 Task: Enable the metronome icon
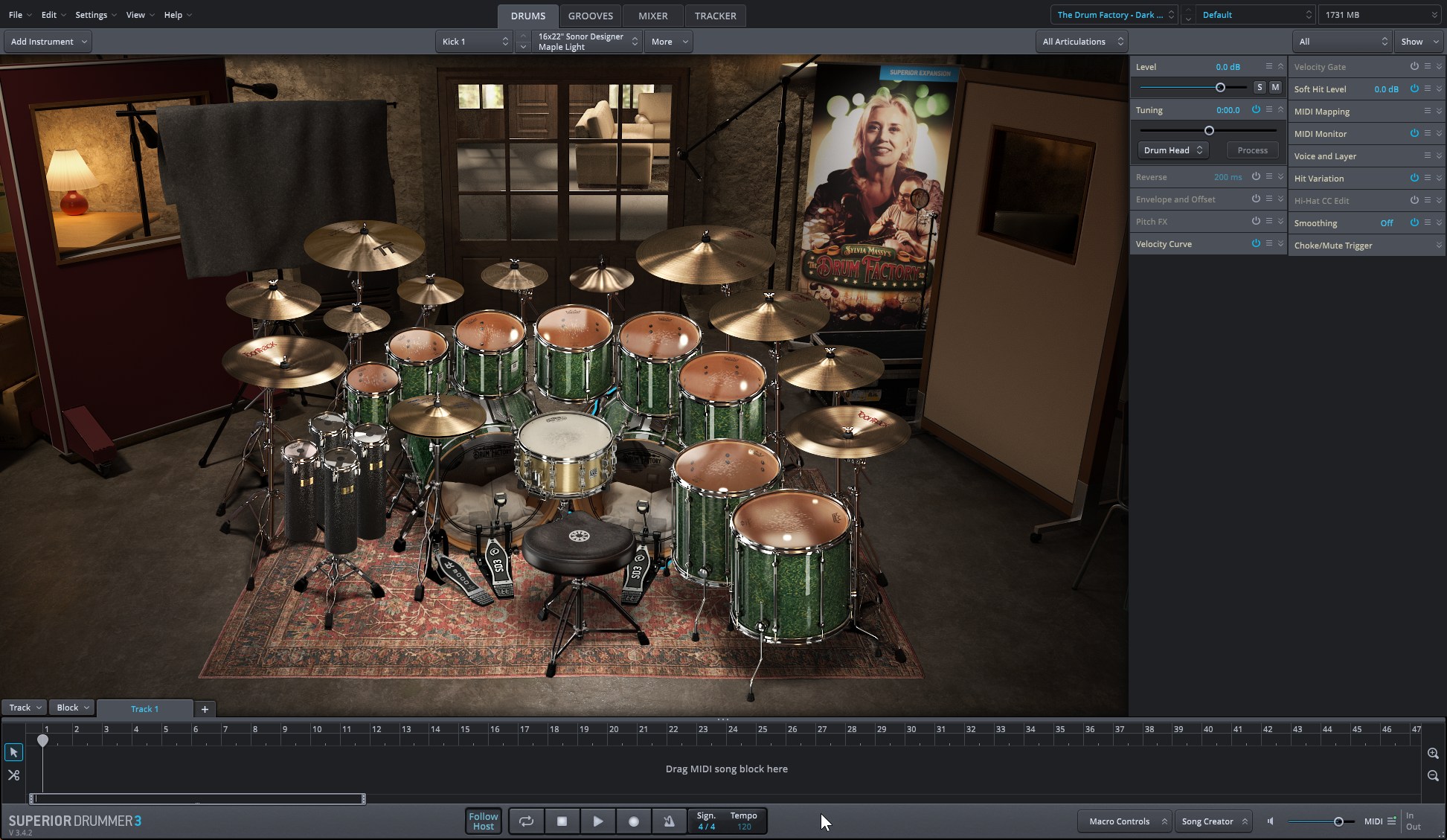tap(669, 821)
